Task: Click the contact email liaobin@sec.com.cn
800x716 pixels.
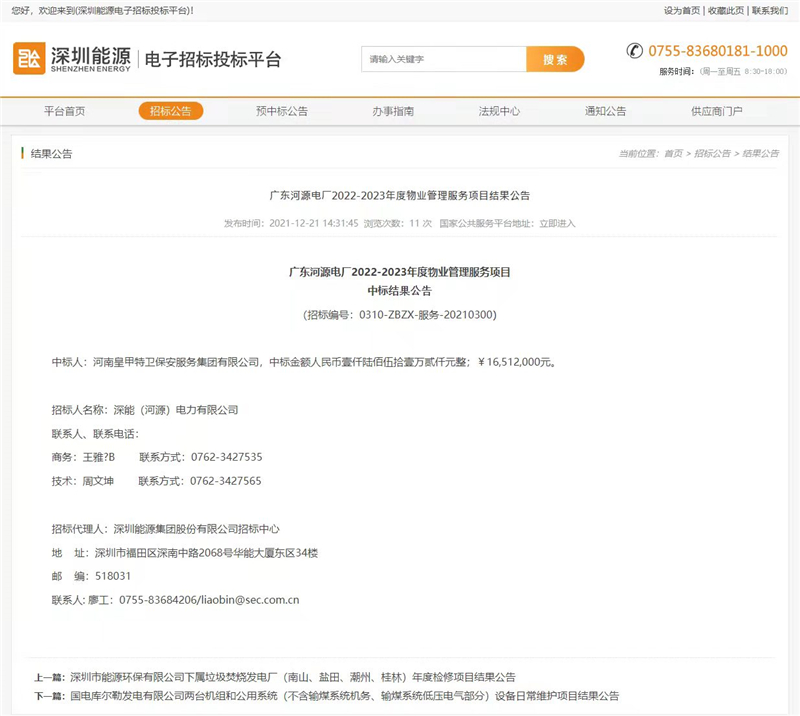Action: click(250, 600)
